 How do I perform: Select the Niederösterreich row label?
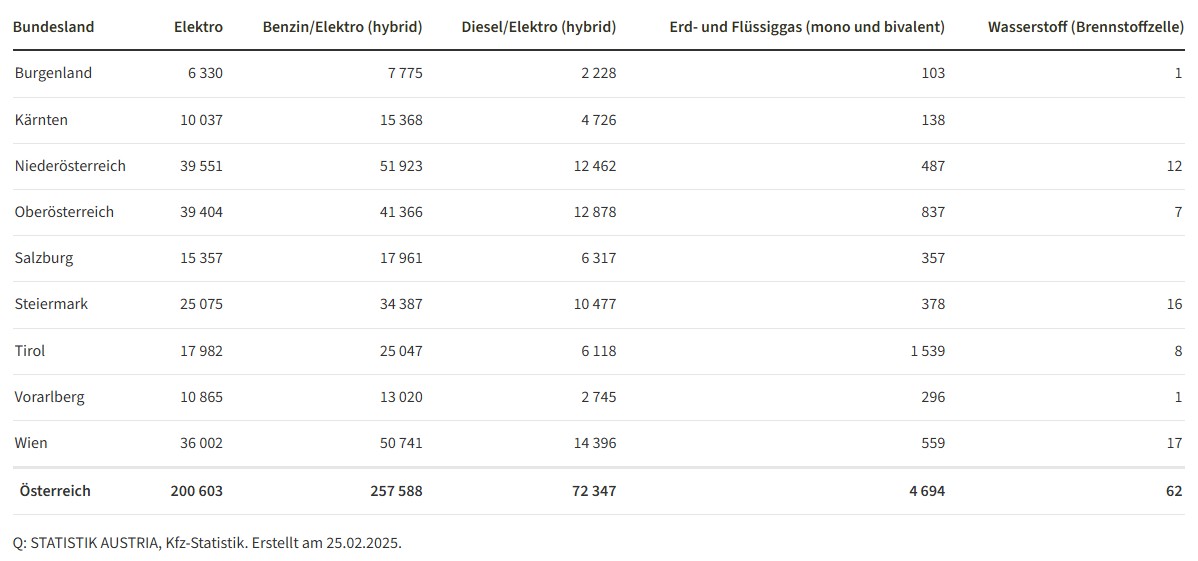pyautogui.click(x=70, y=166)
